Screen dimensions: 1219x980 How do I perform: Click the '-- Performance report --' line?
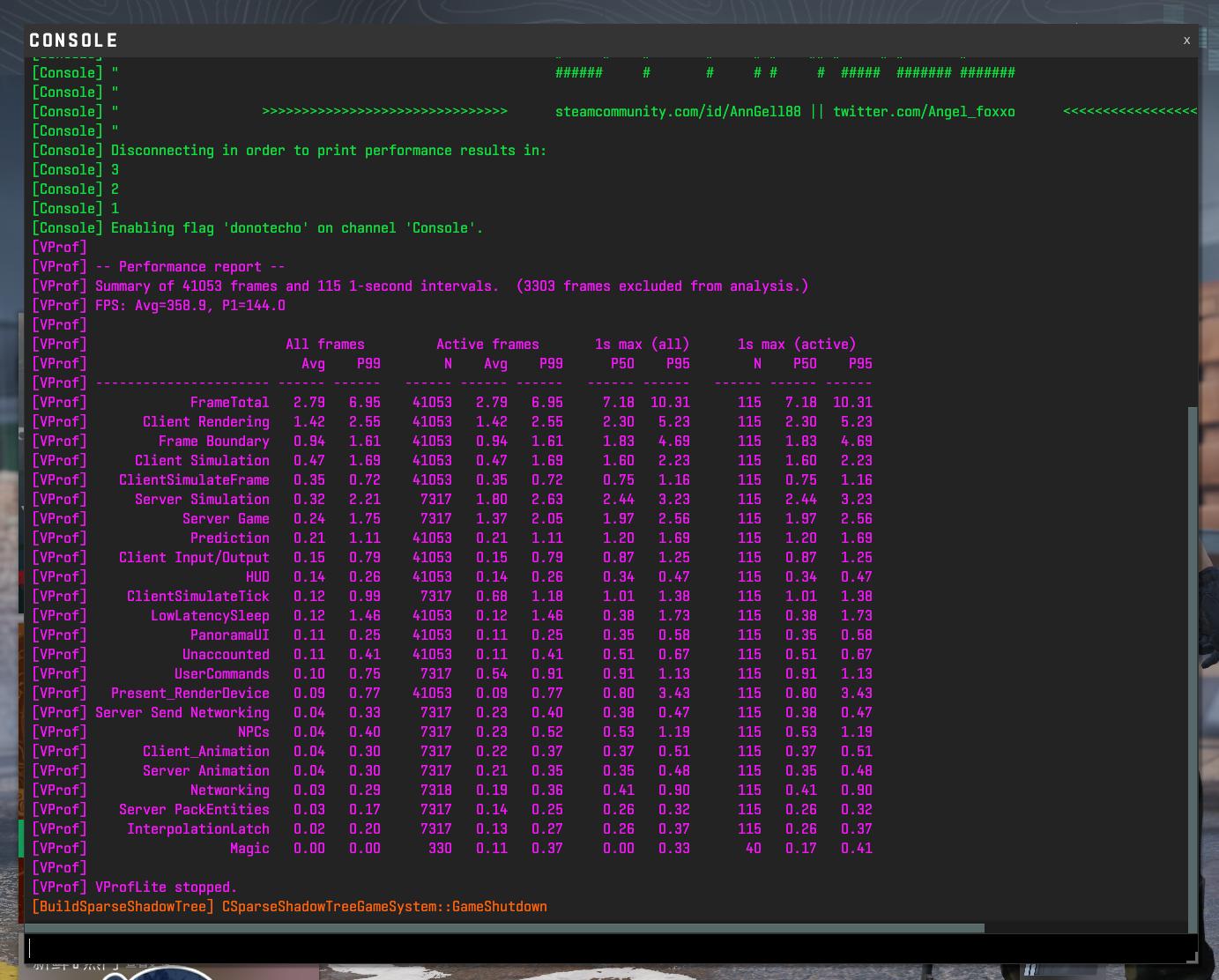click(x=190, y=267)
